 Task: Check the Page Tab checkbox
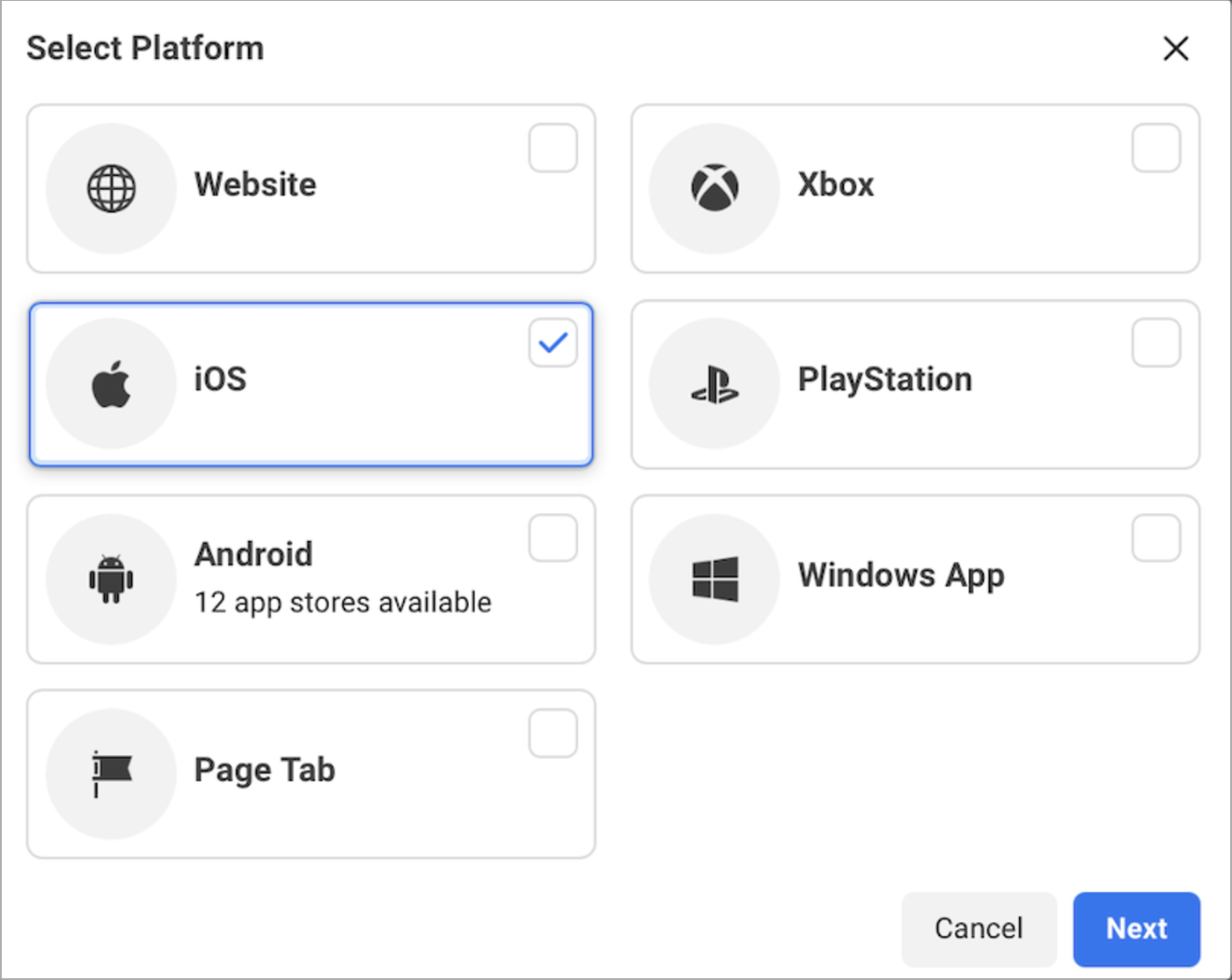pos(553,734)
